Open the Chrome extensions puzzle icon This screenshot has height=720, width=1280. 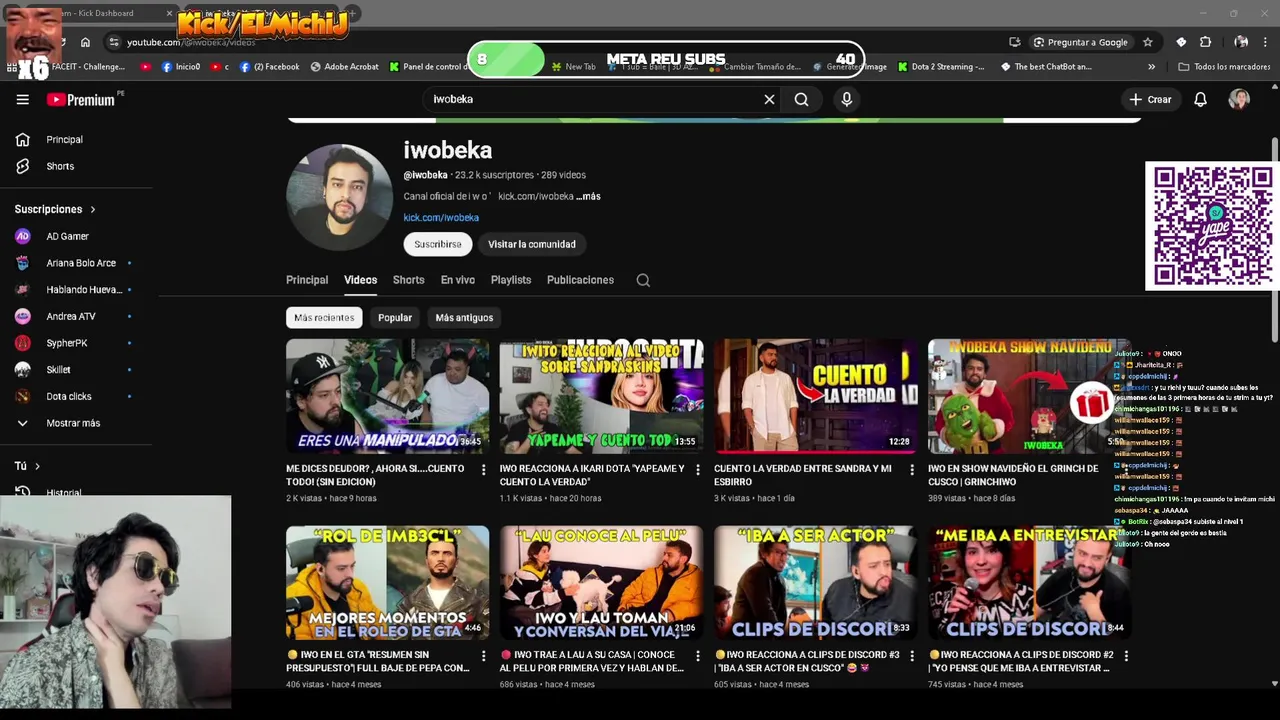pos(1205,42)
